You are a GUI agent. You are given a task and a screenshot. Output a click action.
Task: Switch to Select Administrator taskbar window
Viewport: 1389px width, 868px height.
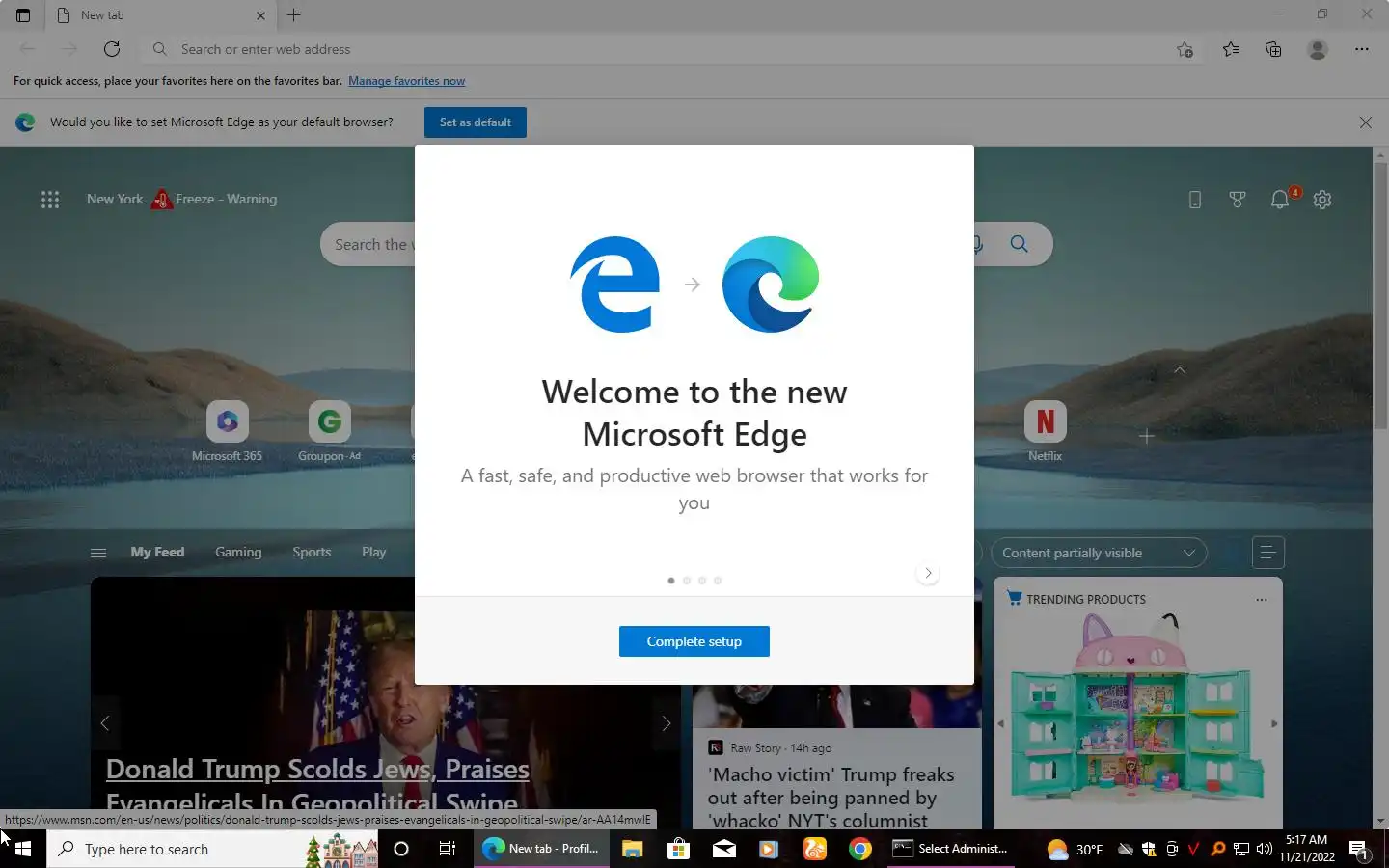pyautogui.click(x=951, y=849)
